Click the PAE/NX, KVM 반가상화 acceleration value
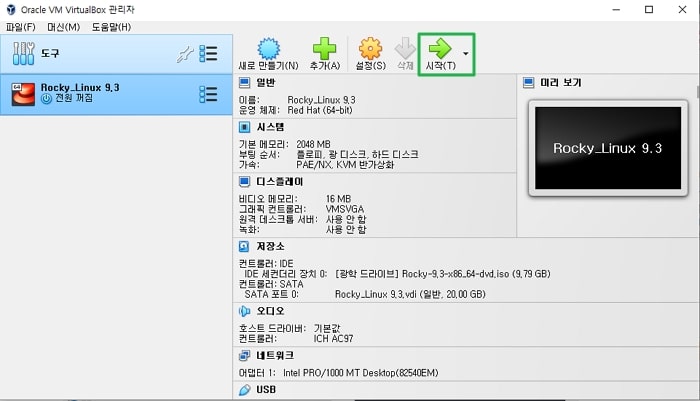This screenshot has width=700, height=401. [345, 165]
